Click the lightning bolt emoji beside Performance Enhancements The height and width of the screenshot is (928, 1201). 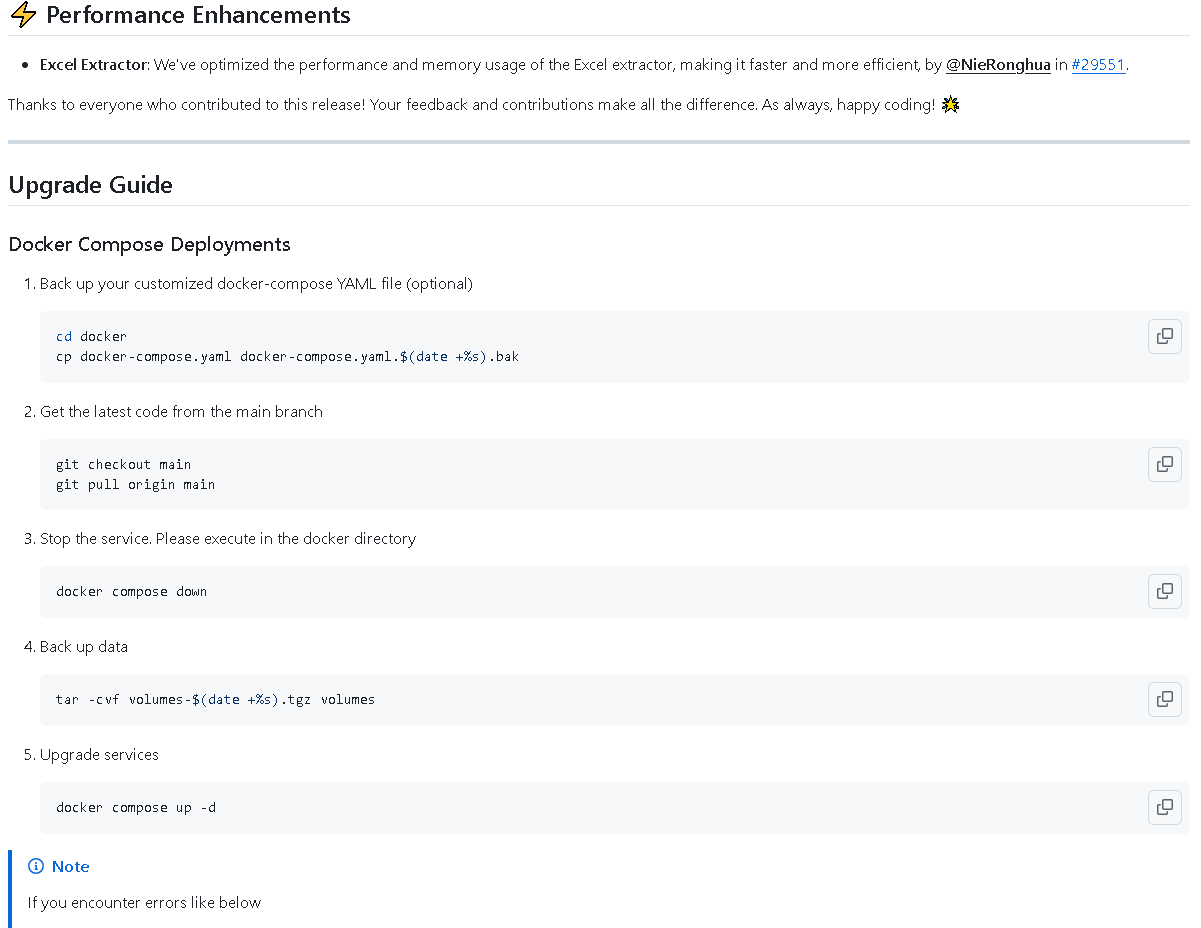click(23, 15)
